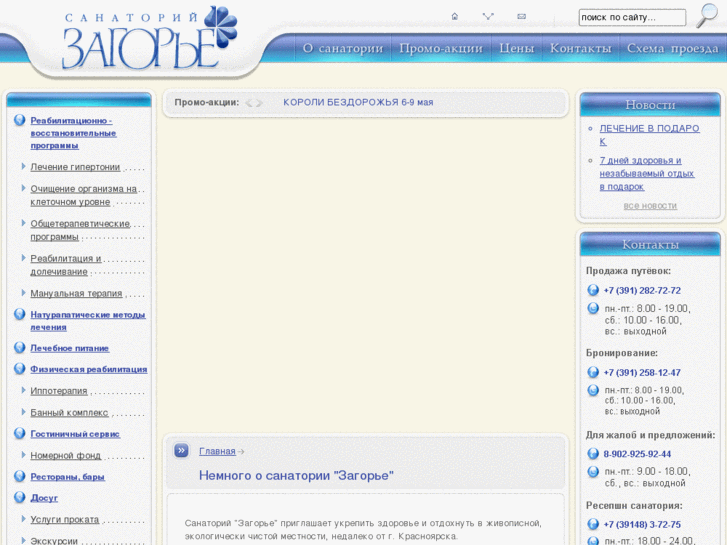Click phone number +7 (39148) 3-72-75
727x545 pixels.
pyautogui.click(x=642, y=525)
